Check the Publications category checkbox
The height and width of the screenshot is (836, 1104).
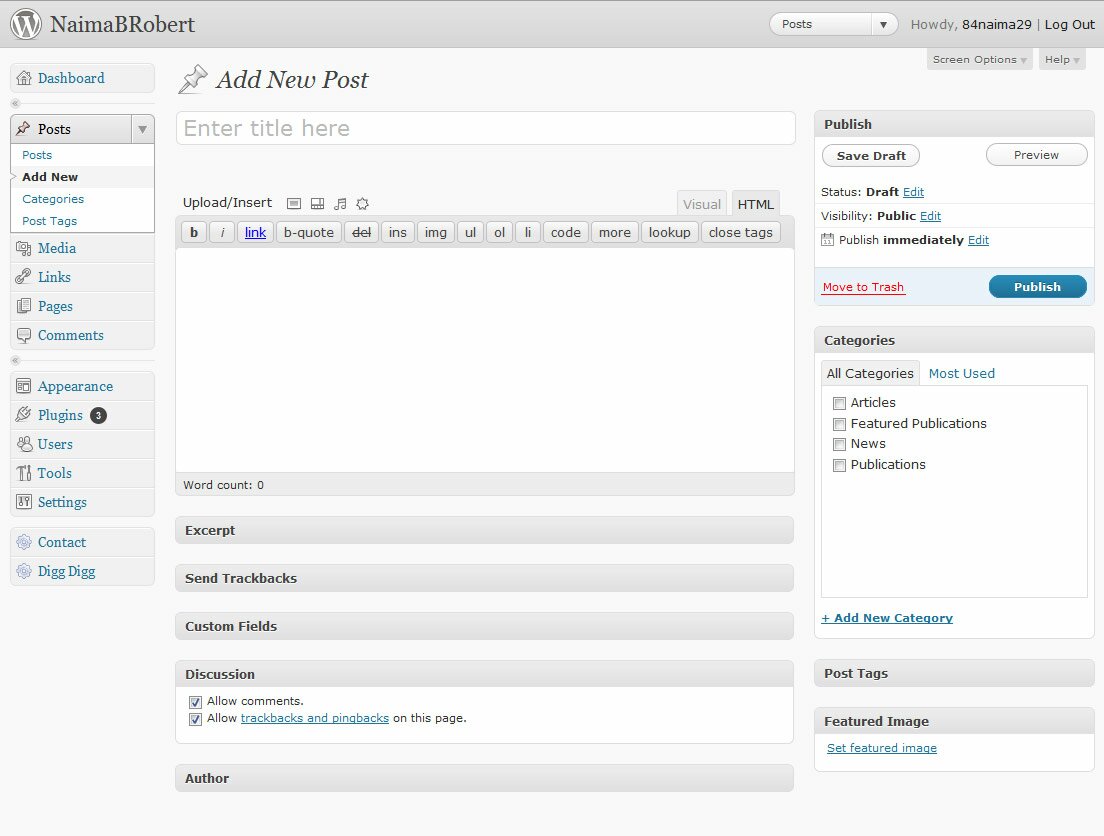(839, 466)
